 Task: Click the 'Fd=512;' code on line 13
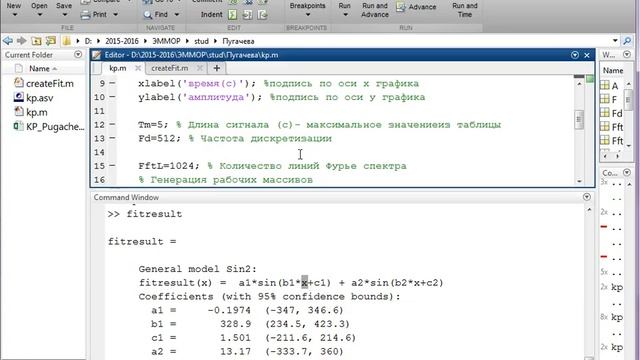pyautogui.click(x=159, y=138)
